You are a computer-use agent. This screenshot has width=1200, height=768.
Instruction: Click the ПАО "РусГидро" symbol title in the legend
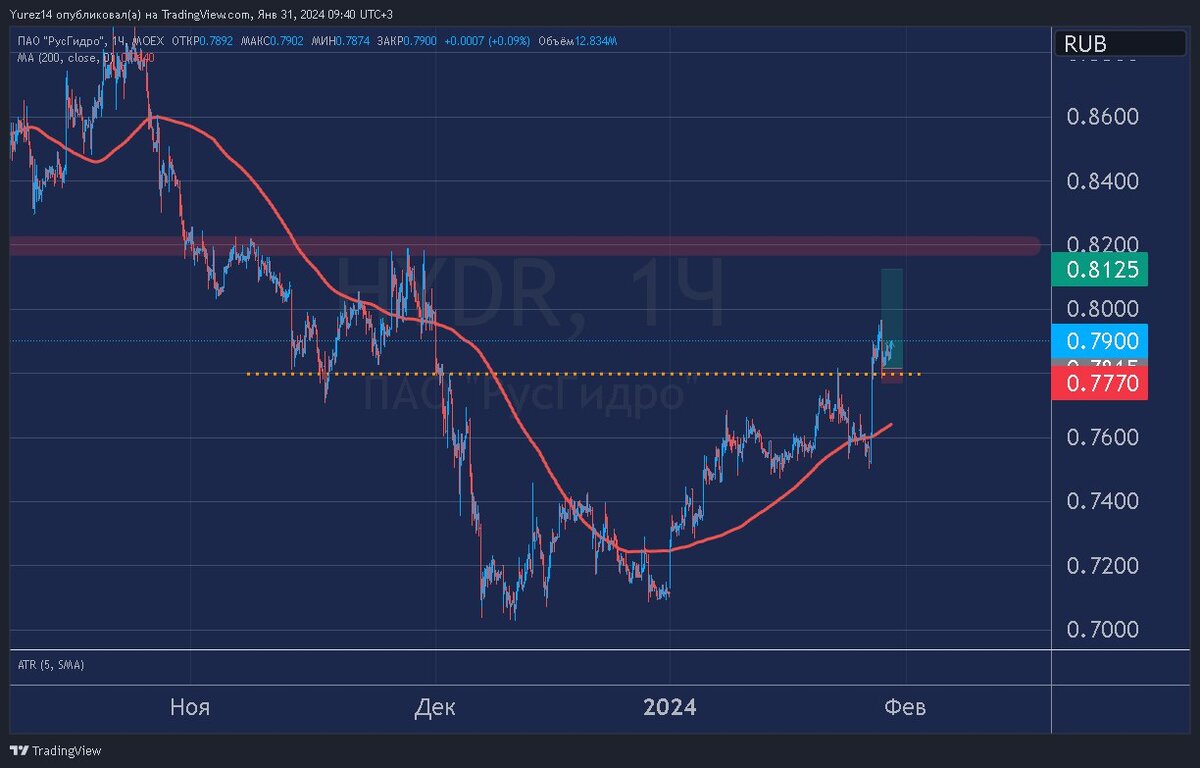coord(62,41)
